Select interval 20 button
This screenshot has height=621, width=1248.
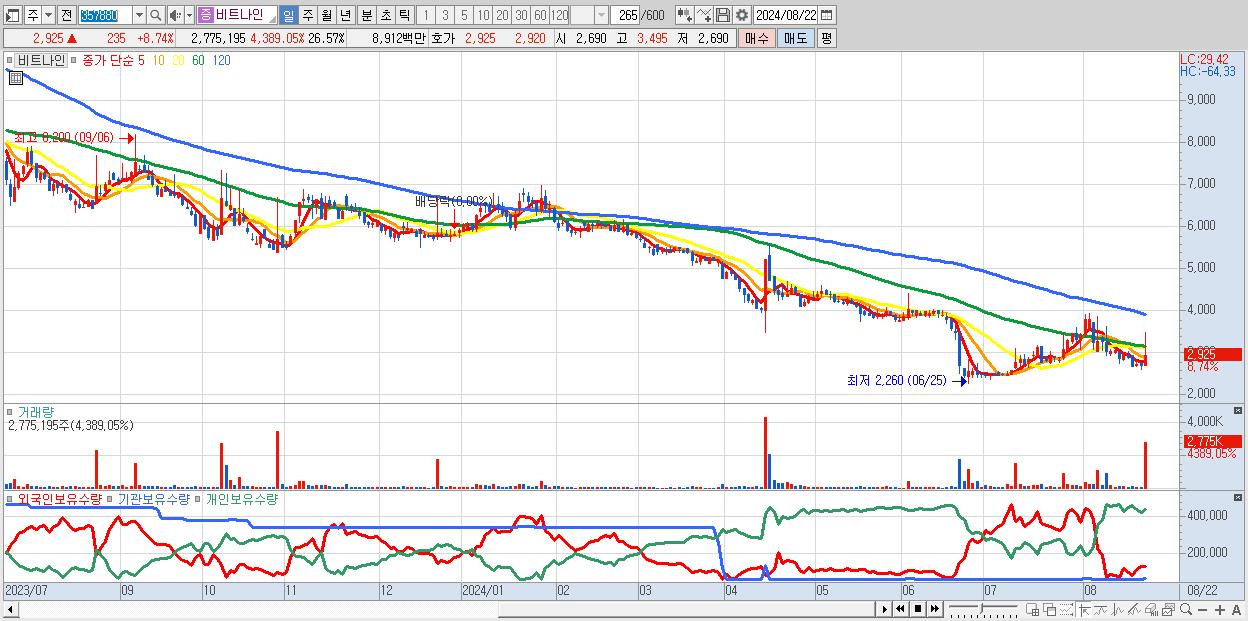pos(502,15)
